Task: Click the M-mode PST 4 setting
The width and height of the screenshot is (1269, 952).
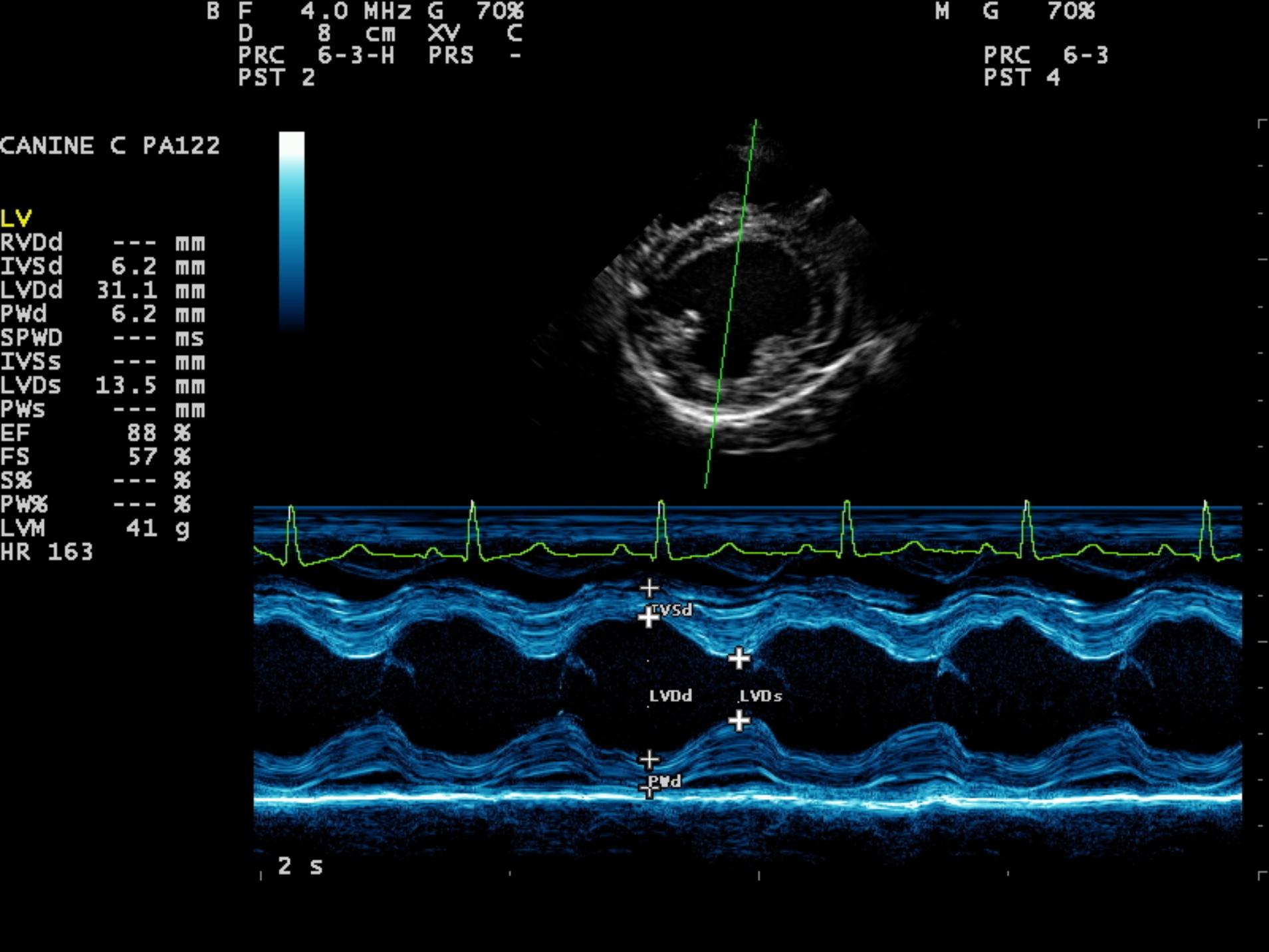Action: (x=1022, y=78)
